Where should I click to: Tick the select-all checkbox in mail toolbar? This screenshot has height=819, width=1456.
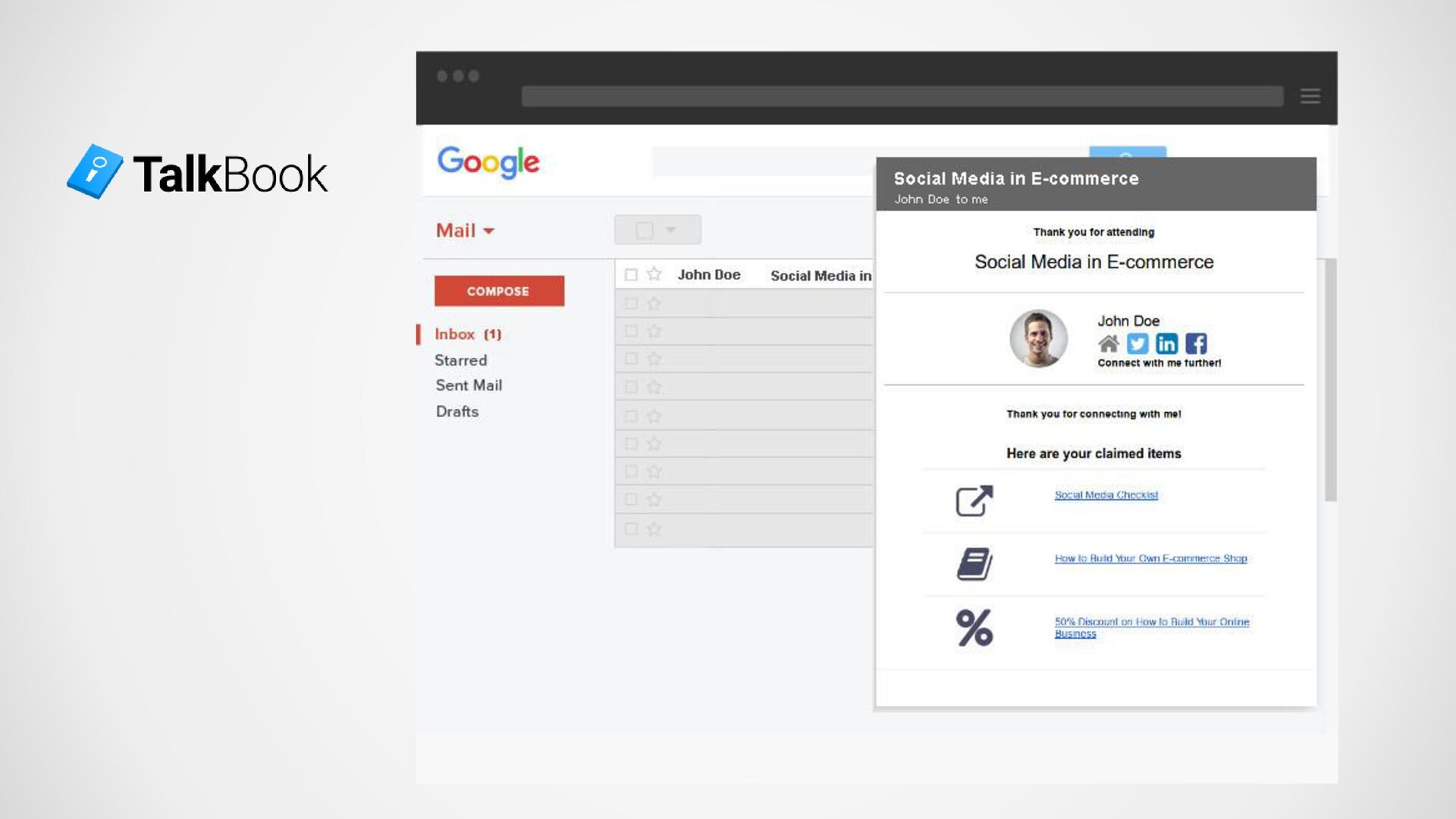click(644, 231)
